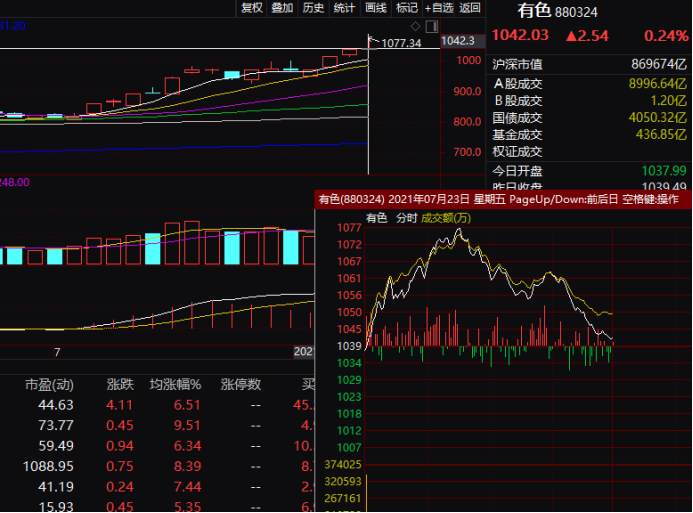Click the small diamond icon above chart
This screenshot has height=513, width=693.
pyautogui.click(x=415, y=25)
